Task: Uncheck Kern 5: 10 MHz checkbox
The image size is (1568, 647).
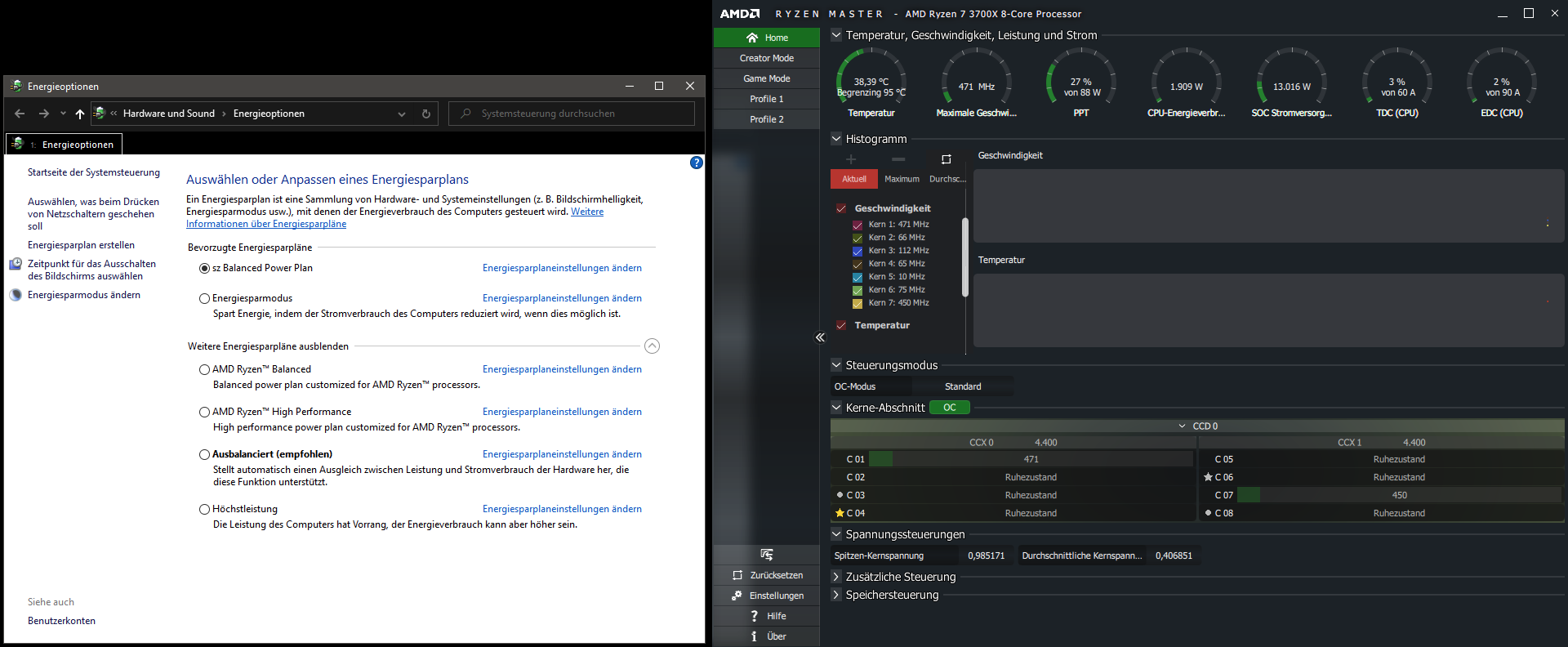Action: click(857, 277)
